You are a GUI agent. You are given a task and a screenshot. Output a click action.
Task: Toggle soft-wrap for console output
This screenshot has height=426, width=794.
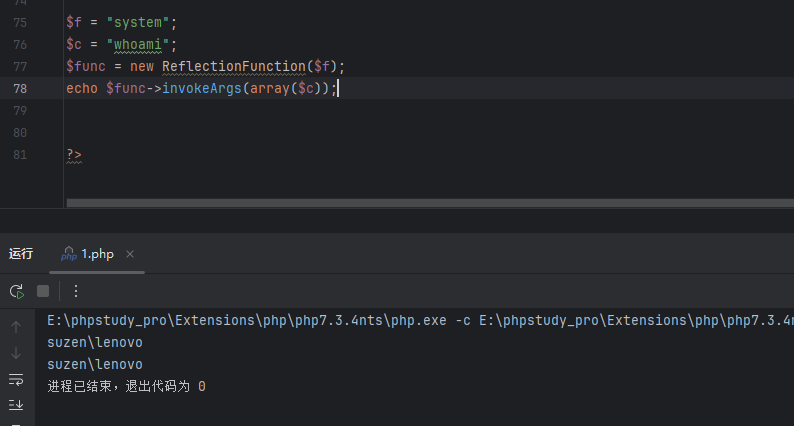[x=16, y=379]
